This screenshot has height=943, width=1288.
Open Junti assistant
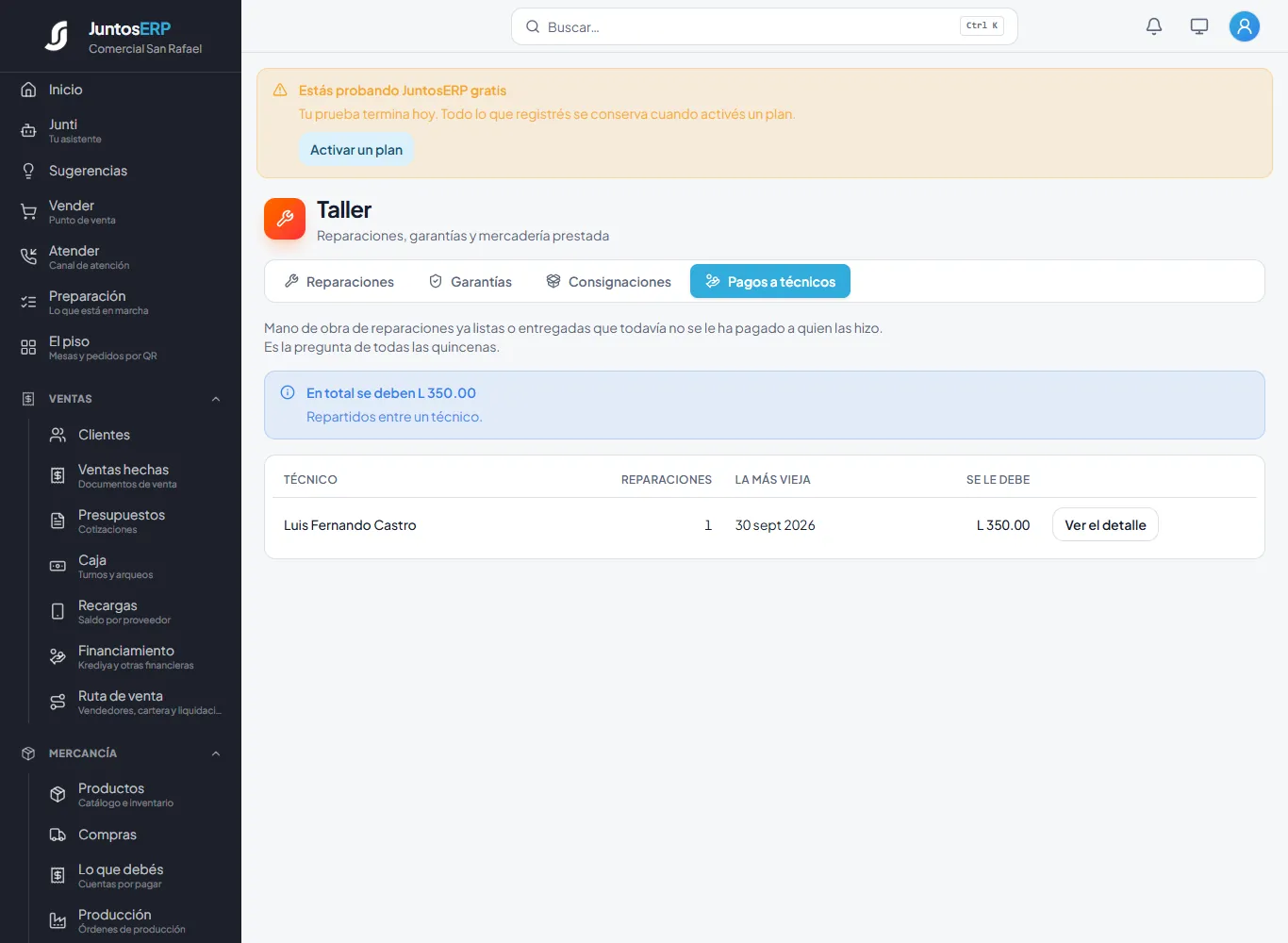[x=121, y=130]
